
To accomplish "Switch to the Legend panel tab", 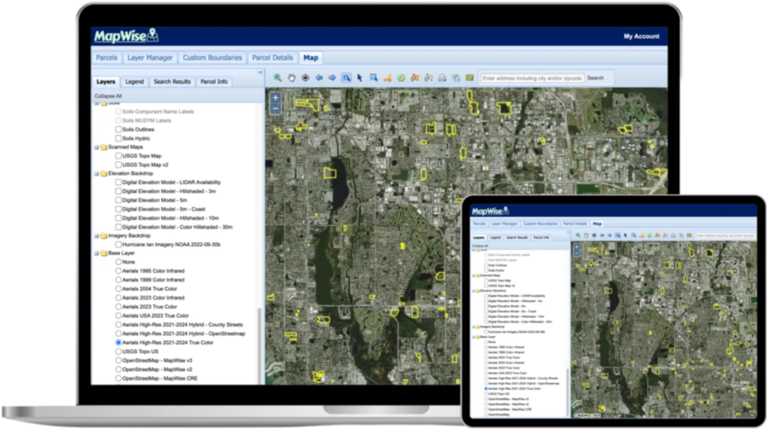I will tap(134, 82).
